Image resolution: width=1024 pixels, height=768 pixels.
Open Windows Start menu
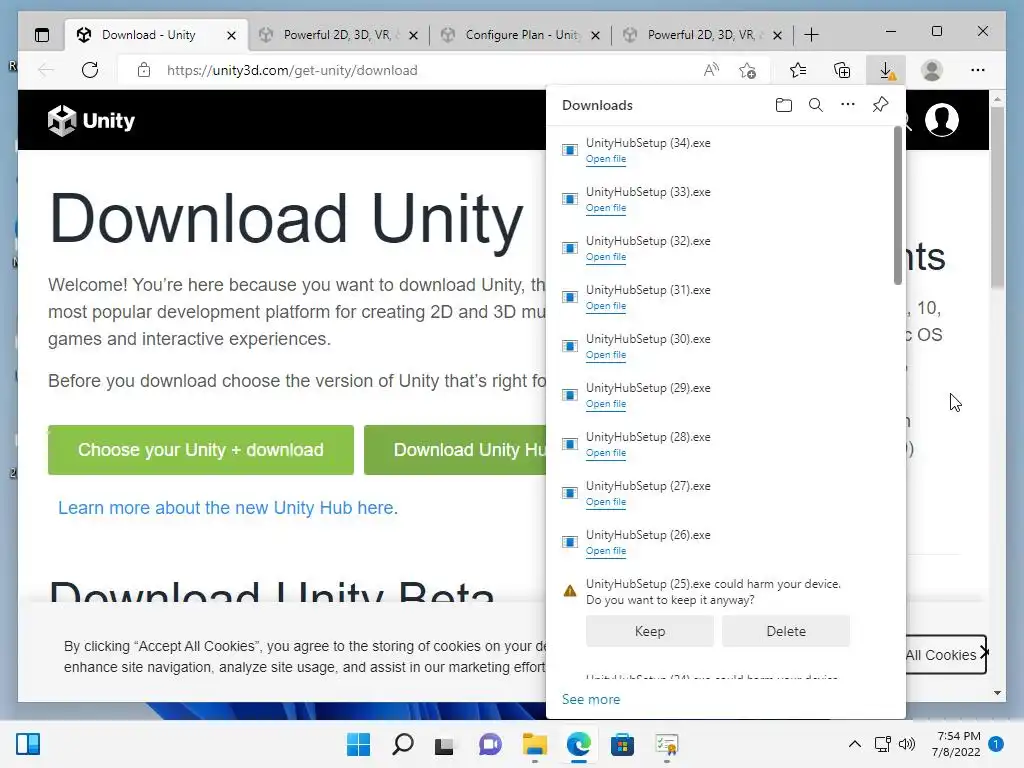click(359, 744)
